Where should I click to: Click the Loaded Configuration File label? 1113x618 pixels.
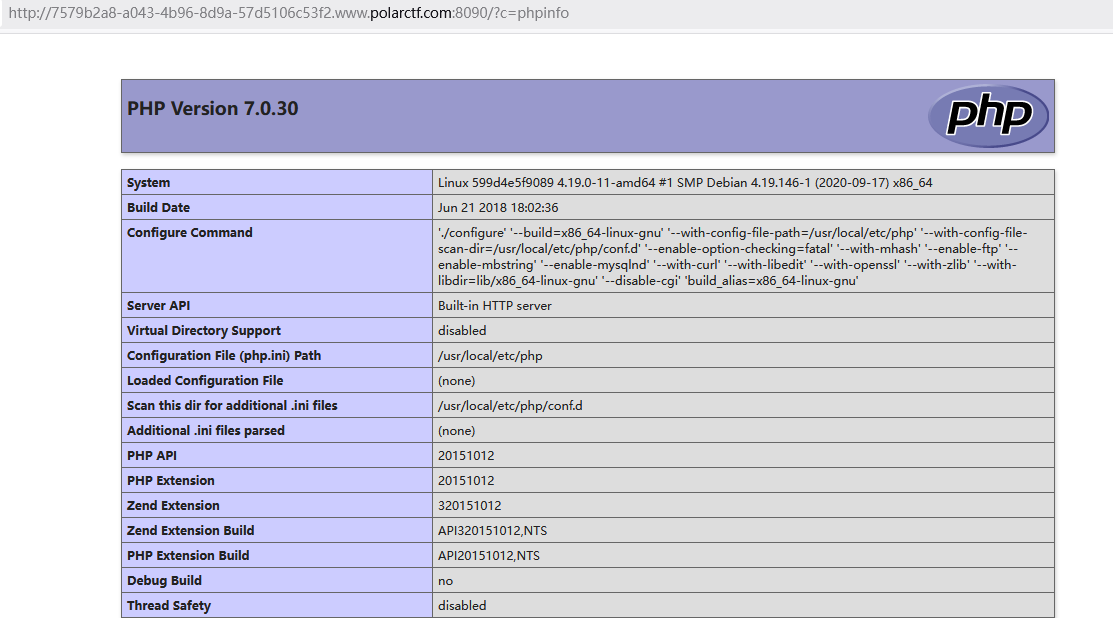pos(205,380)
